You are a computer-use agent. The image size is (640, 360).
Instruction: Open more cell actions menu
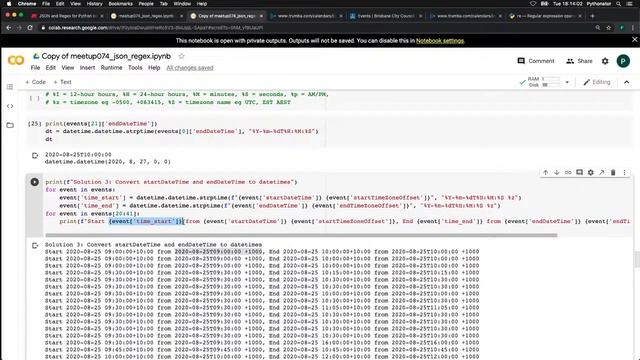coord(624,173)
